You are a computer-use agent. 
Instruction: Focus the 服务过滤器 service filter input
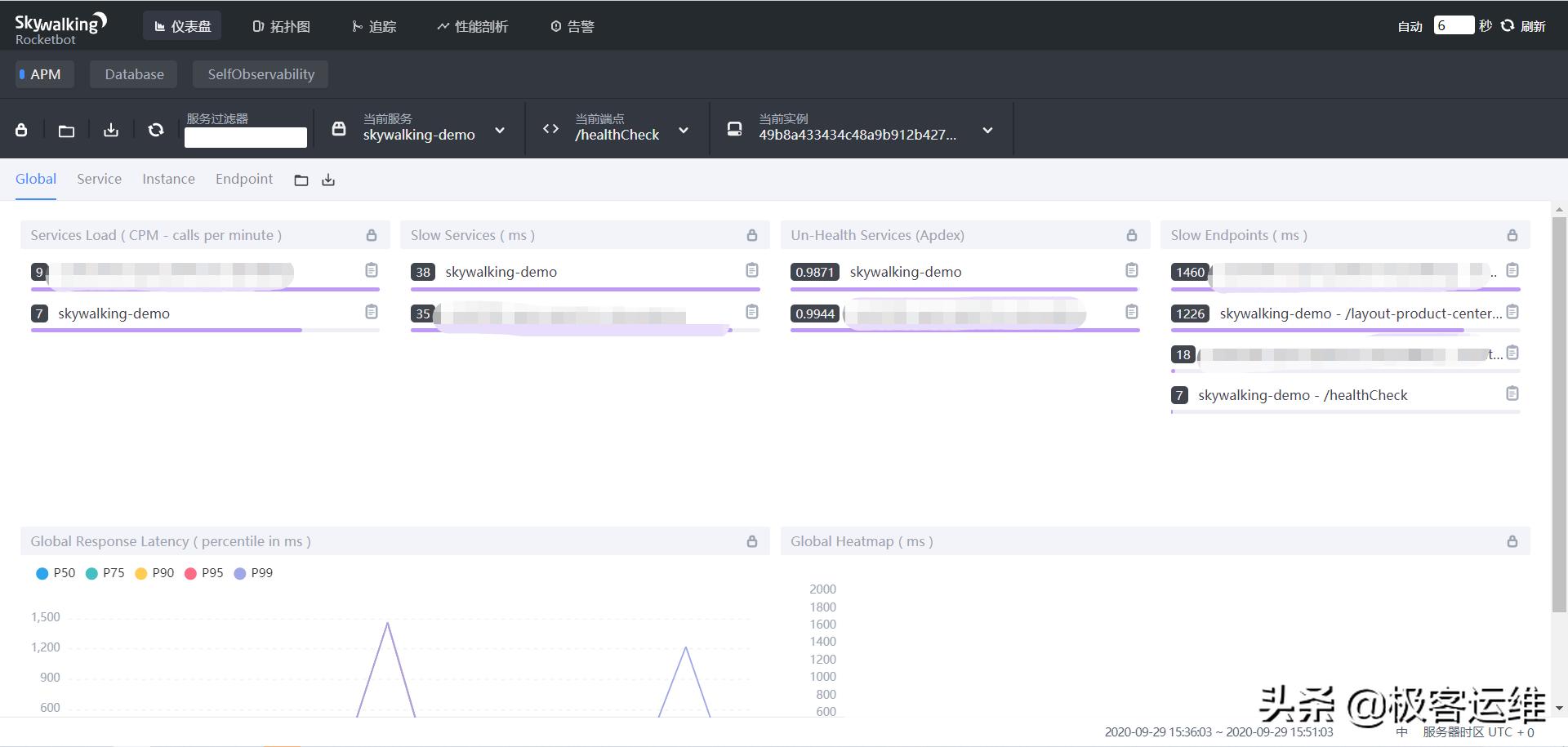(246, 137)
